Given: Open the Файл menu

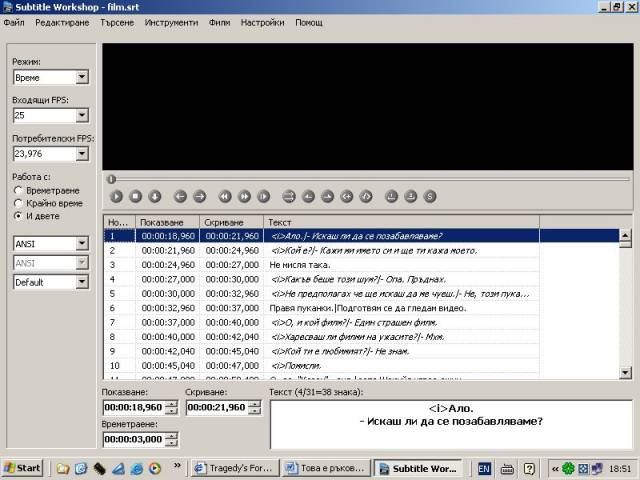Looking at the screenshot, I should pos(14,22).
